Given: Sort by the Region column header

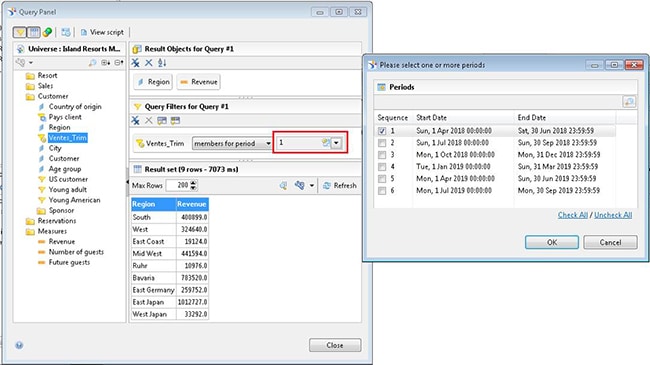Looking at the screenshot, I should 153,204.
